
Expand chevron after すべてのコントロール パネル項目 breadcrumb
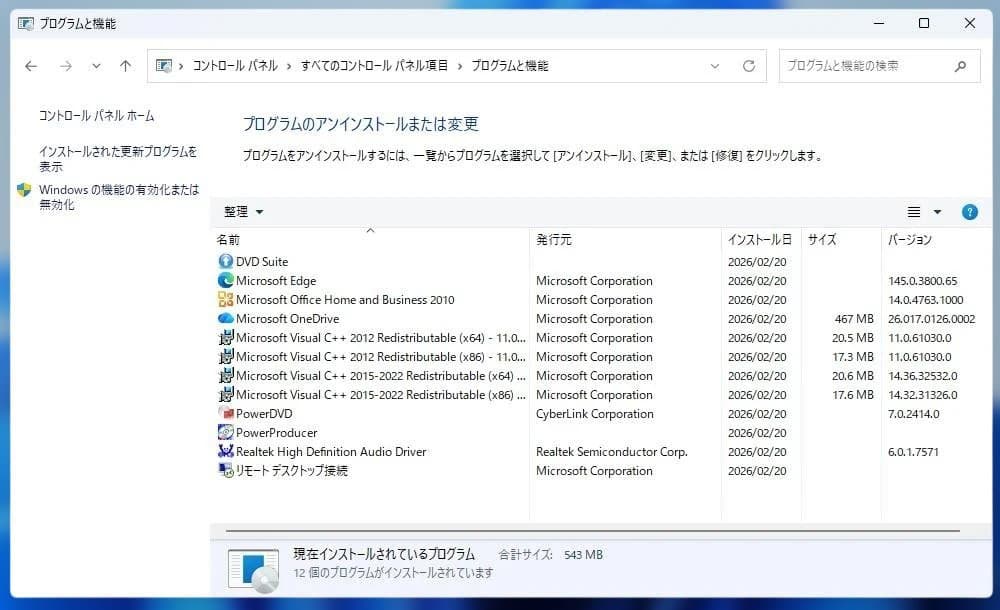pos(460,66)
